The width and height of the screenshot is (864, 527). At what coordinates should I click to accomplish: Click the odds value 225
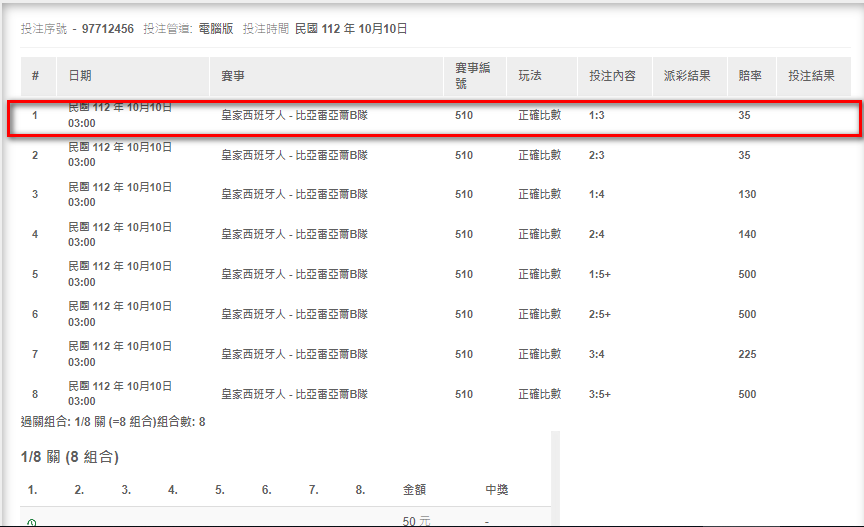click(x=747, y=354)
